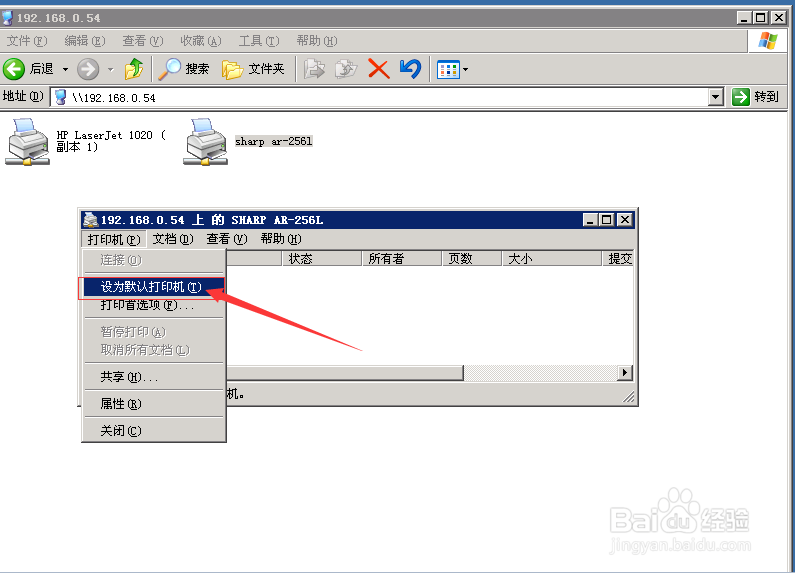
Task: Click the 页数 column header
Action: tap(472, 259)
